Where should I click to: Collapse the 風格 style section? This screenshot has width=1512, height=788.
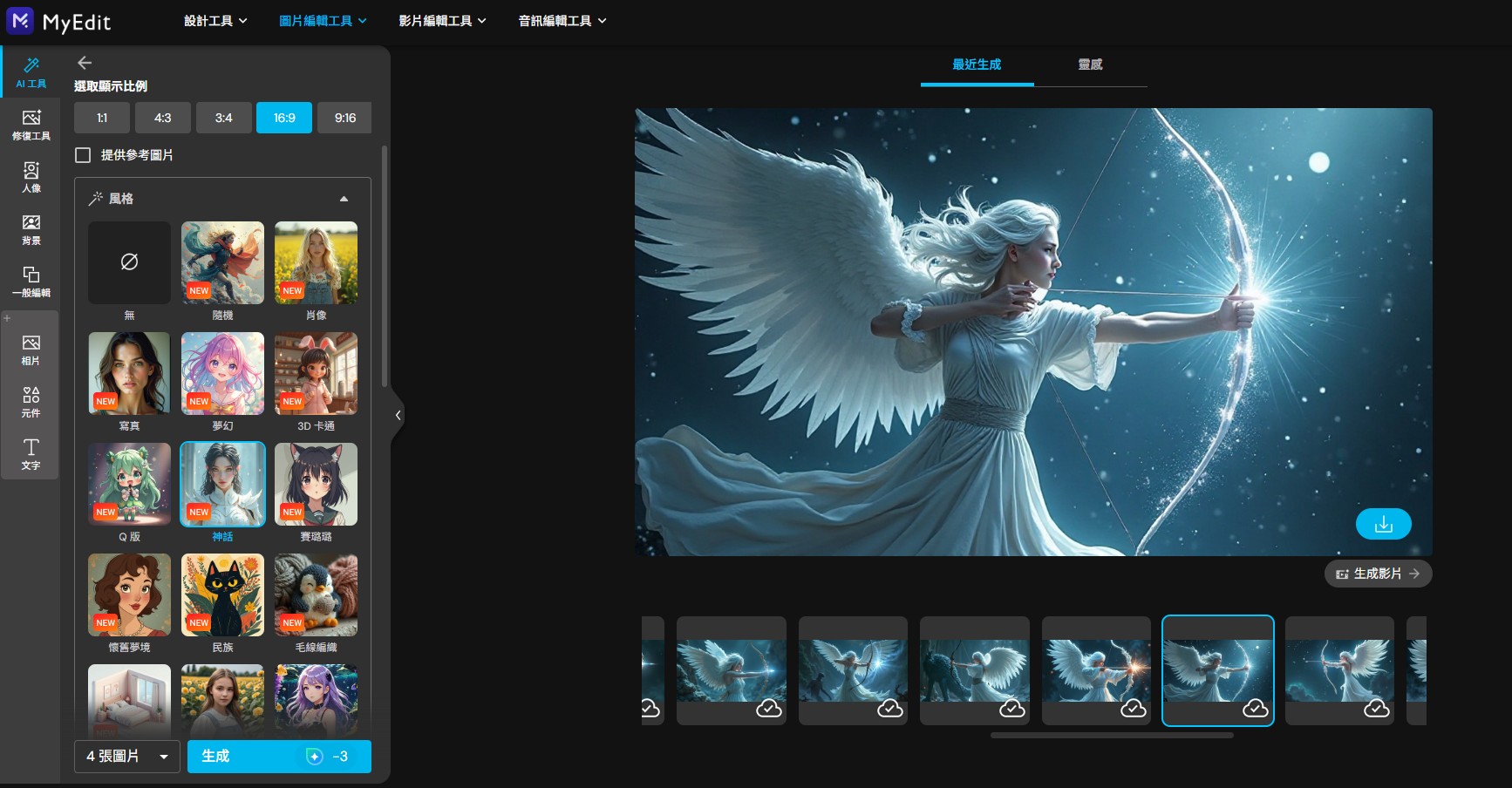(344, 199)
